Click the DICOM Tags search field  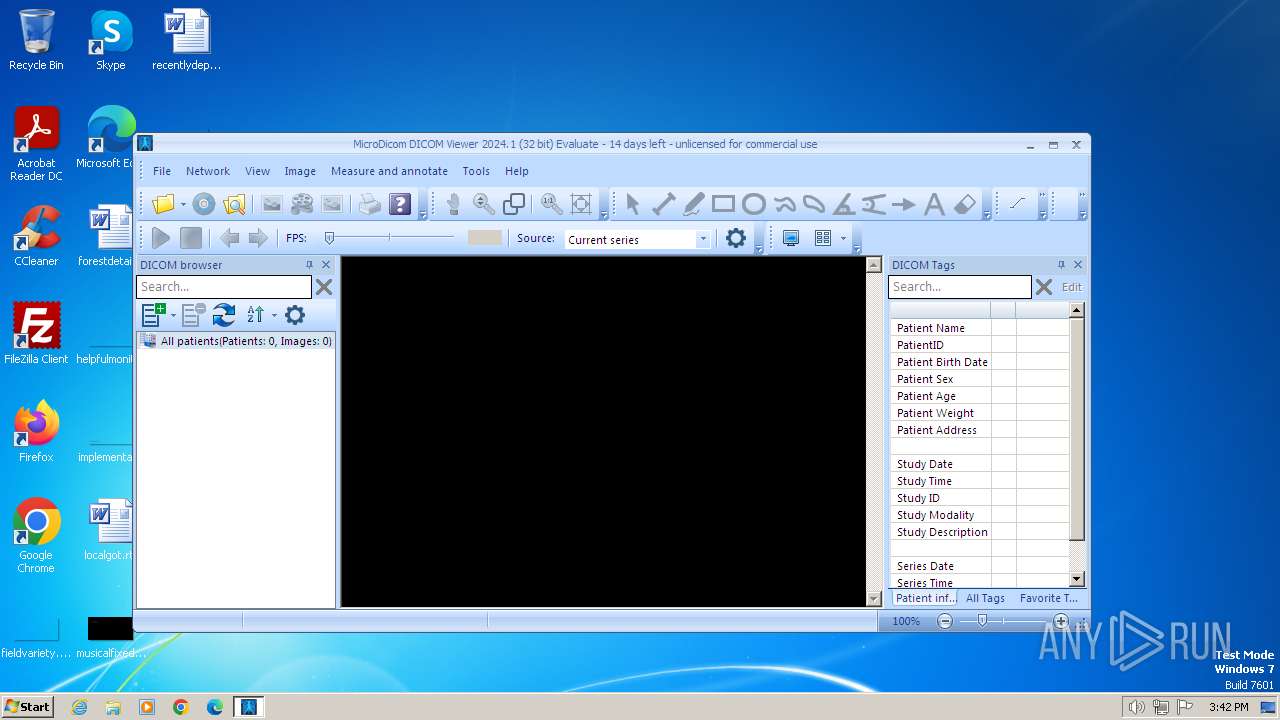tap(960, 287)
